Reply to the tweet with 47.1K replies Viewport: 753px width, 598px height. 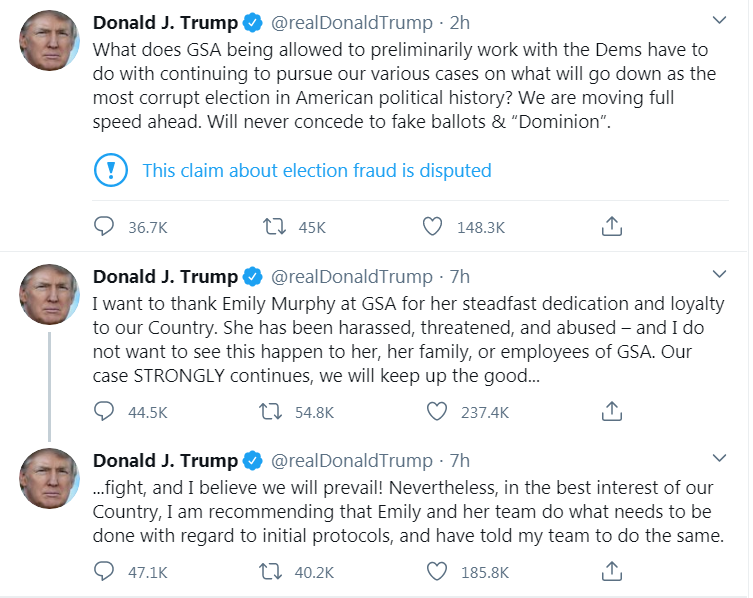(x=104, y=572)
